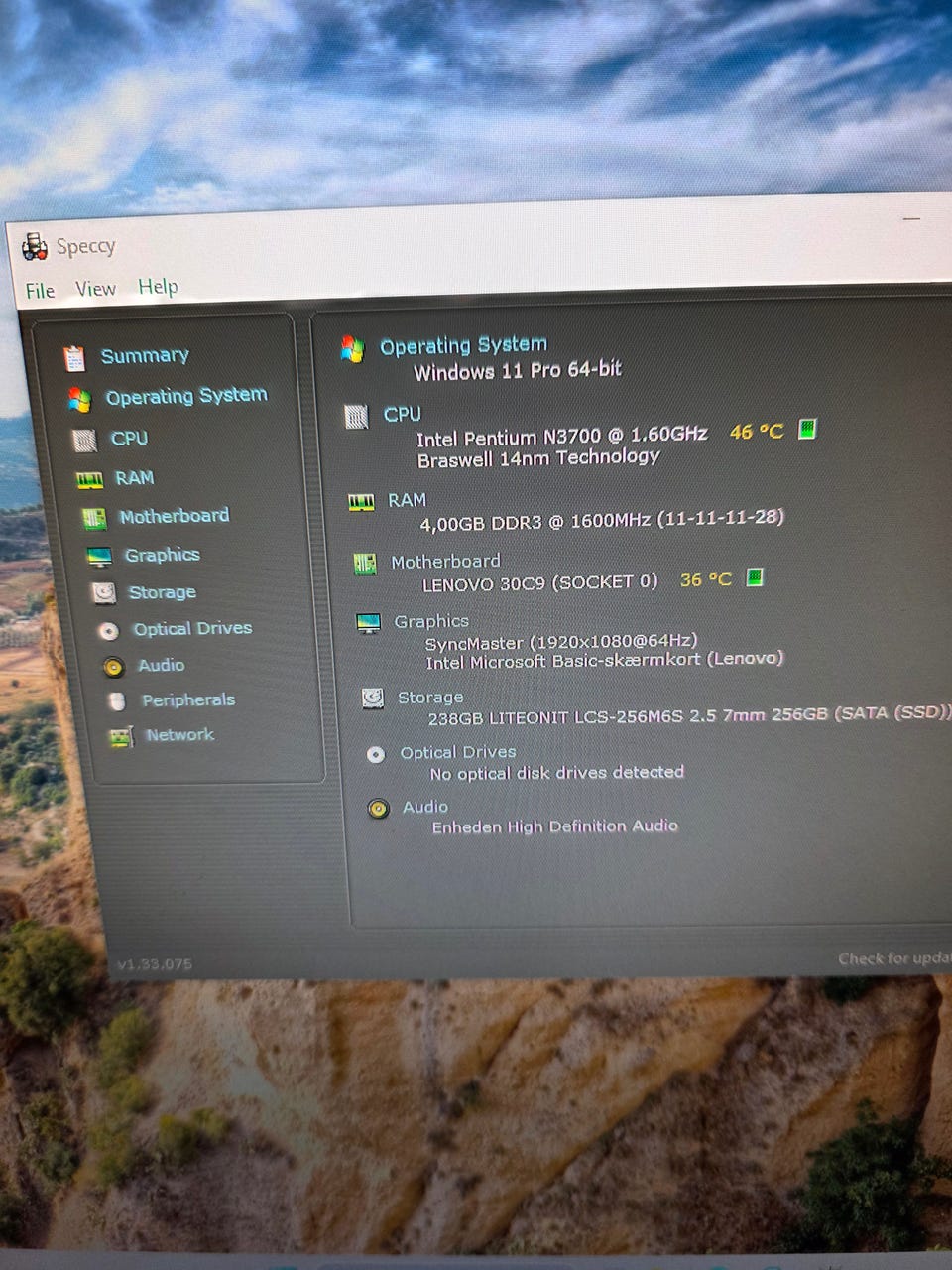952x1270 pixels.
Task: Click the Optical Drives disc icon in summary panel
Action: [376, 755]
